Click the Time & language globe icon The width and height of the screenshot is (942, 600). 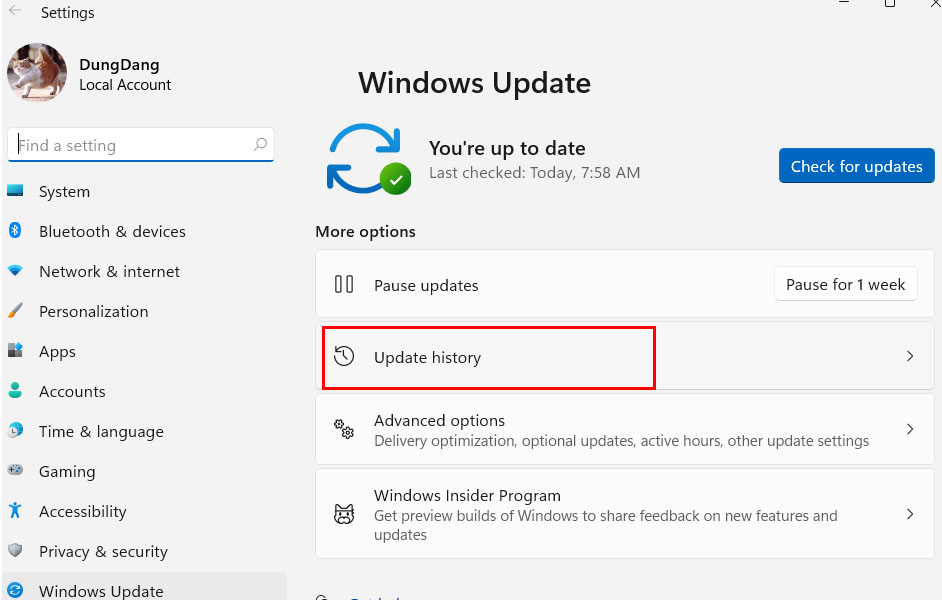coord(15,430)
